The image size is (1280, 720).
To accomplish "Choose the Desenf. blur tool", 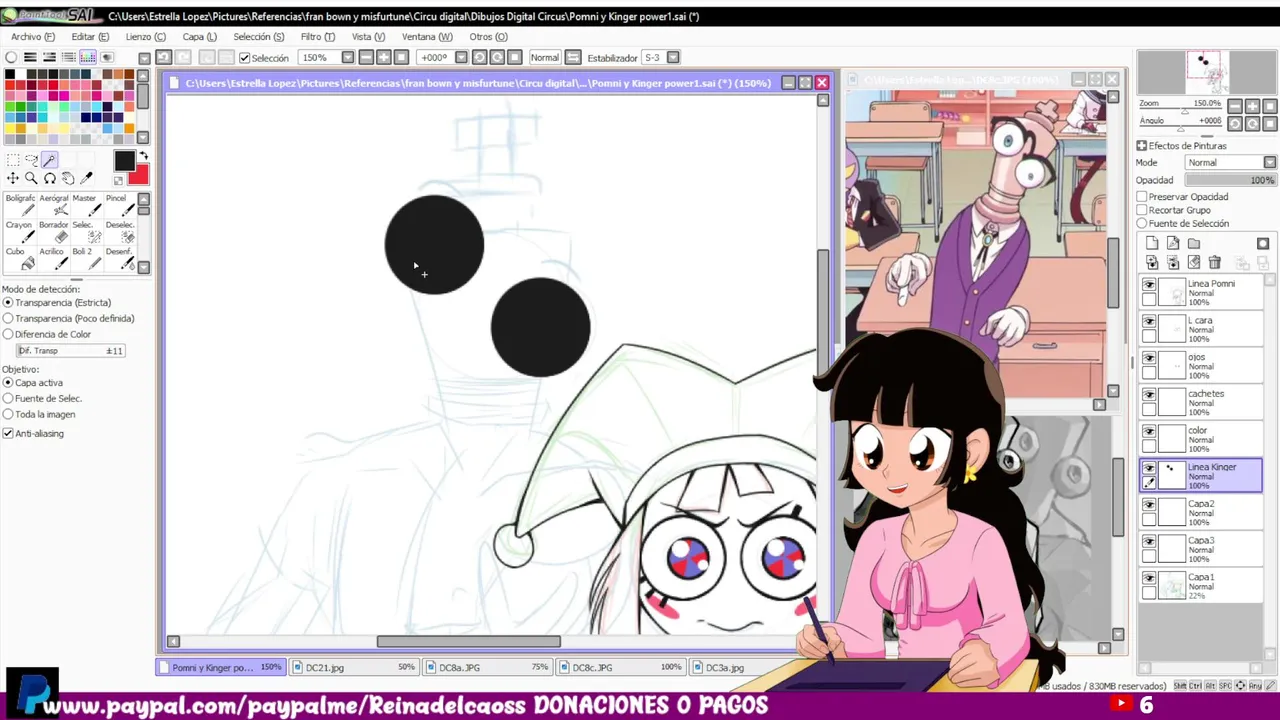I will 119,258.
